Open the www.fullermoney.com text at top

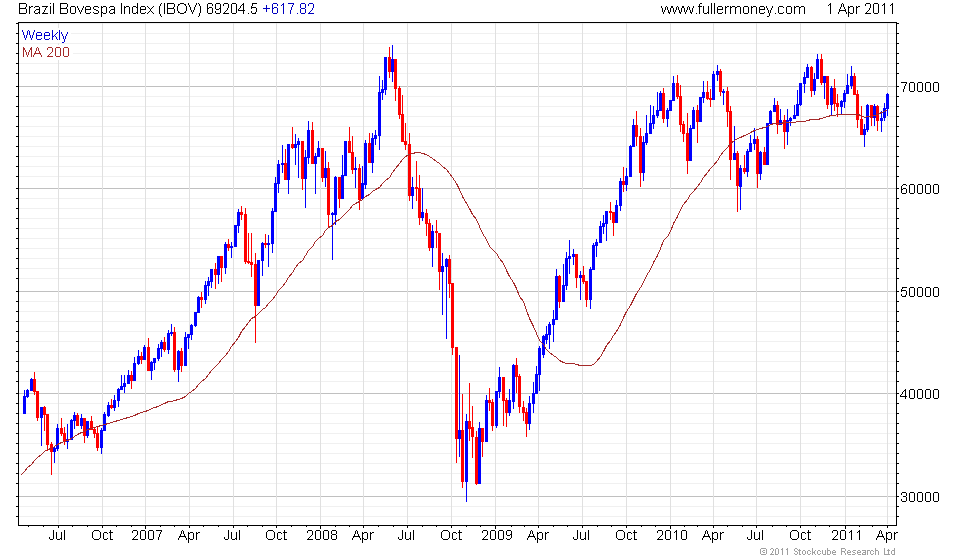pyautogui.click(x=732, y=9)
